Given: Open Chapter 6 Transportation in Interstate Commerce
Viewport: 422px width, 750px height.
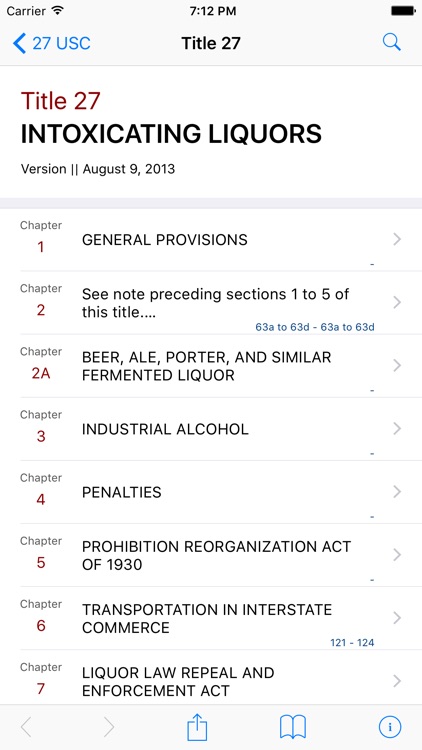Looking at the screenshot, I should (211, 618).
